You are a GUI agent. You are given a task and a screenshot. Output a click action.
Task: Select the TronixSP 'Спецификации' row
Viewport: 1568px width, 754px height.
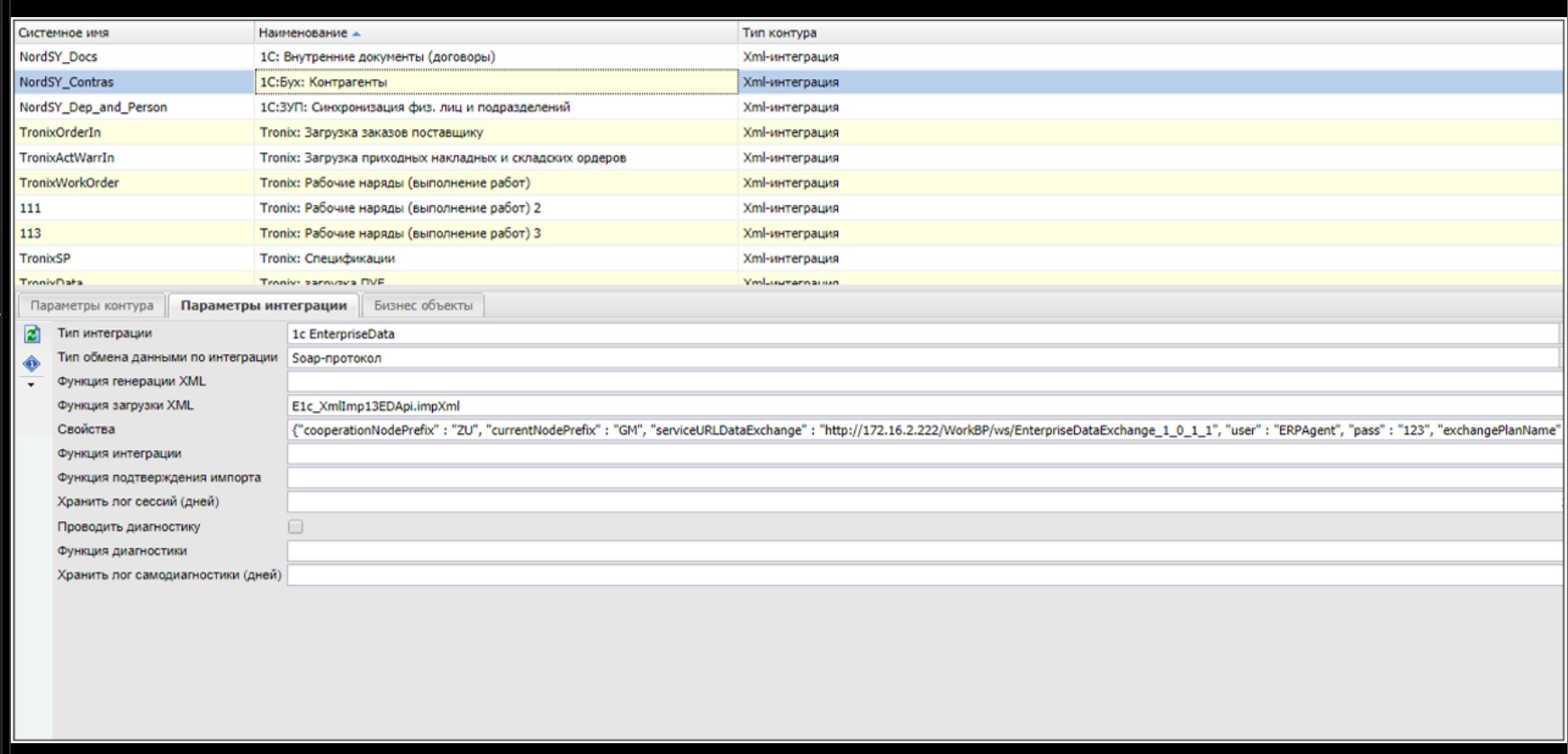(328, 258)
